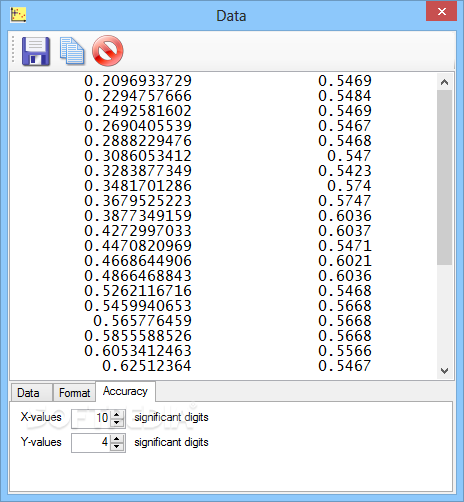This screenshot has width=464, height=502.
Task: Click the save floppy disk icon
Action: click(36, 51)
